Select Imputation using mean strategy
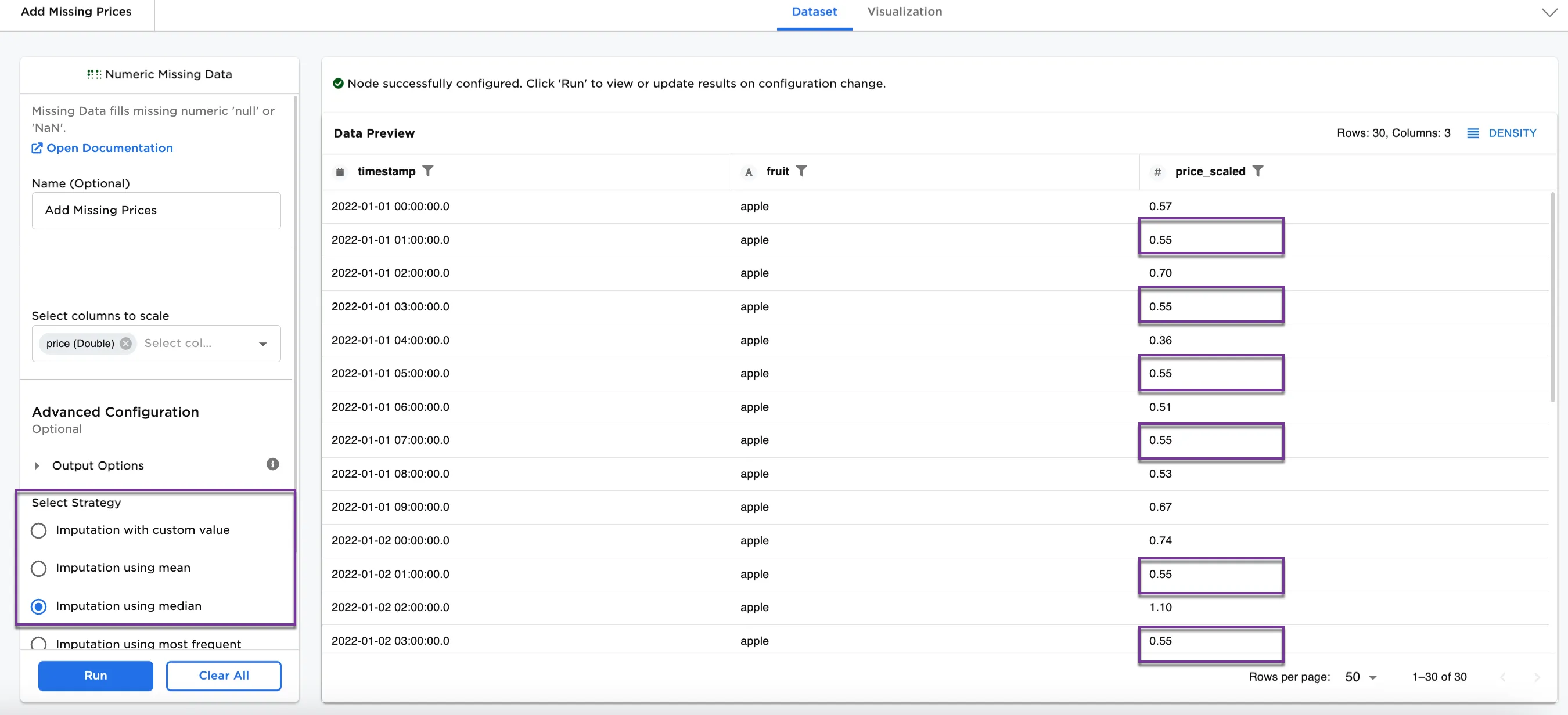 tap(38, 568)
